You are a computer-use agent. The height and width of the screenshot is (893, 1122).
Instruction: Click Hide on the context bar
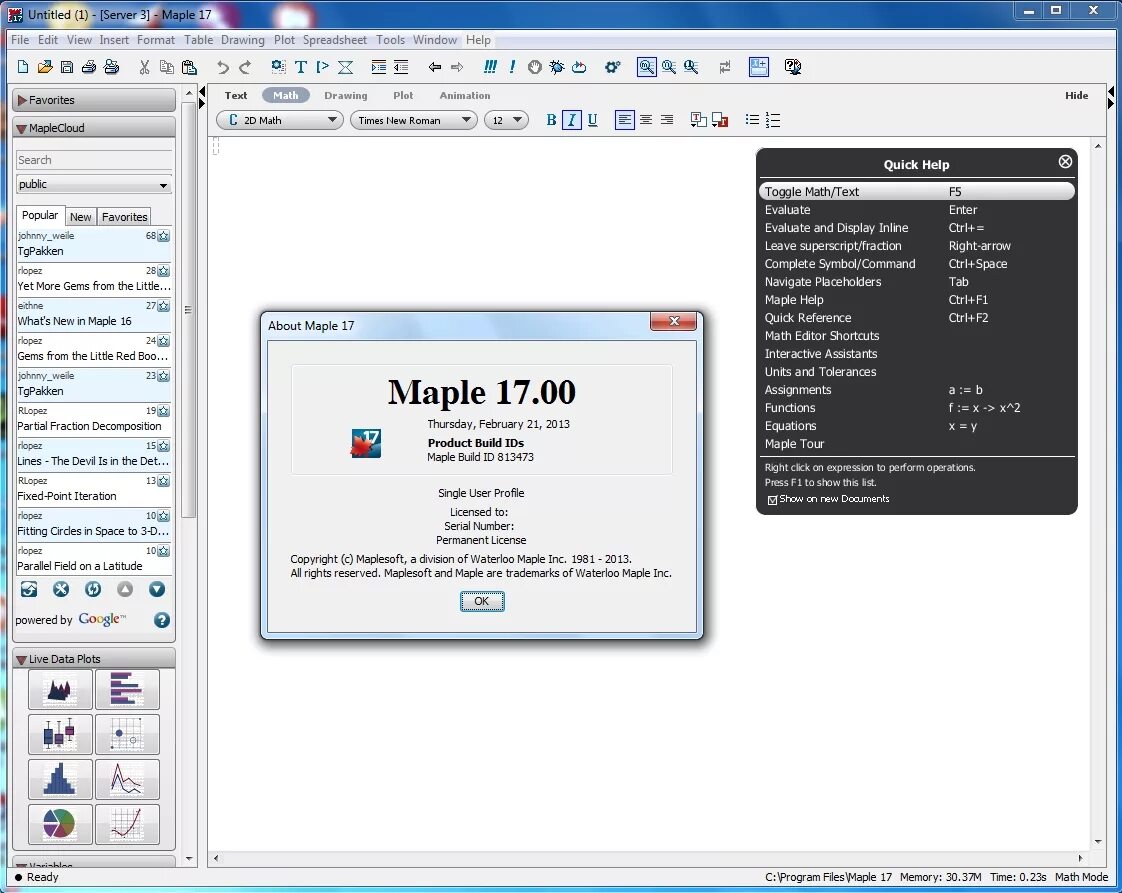tap(1076, 95)
